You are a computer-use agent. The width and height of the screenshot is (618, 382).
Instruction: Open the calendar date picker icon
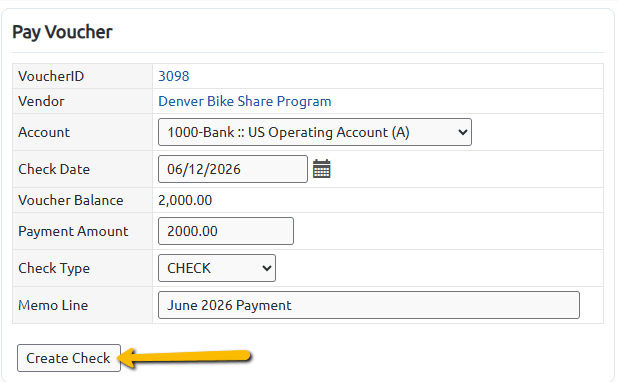(x=322, y=169)
